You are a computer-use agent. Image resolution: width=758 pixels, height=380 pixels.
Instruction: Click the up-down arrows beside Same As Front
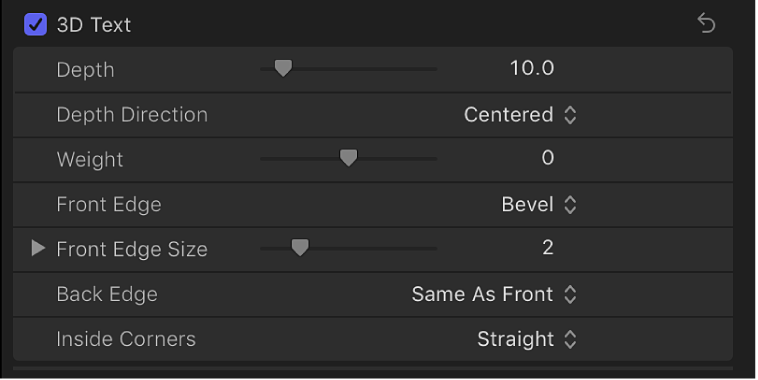(x=570, y=294)
